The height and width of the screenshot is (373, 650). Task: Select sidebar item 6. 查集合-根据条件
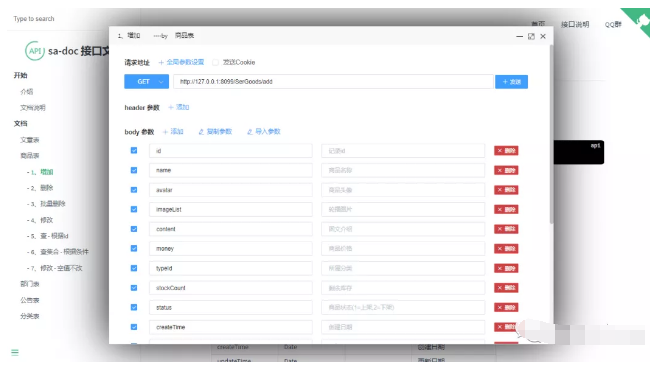pyautogui.click(x=58, y=252)
